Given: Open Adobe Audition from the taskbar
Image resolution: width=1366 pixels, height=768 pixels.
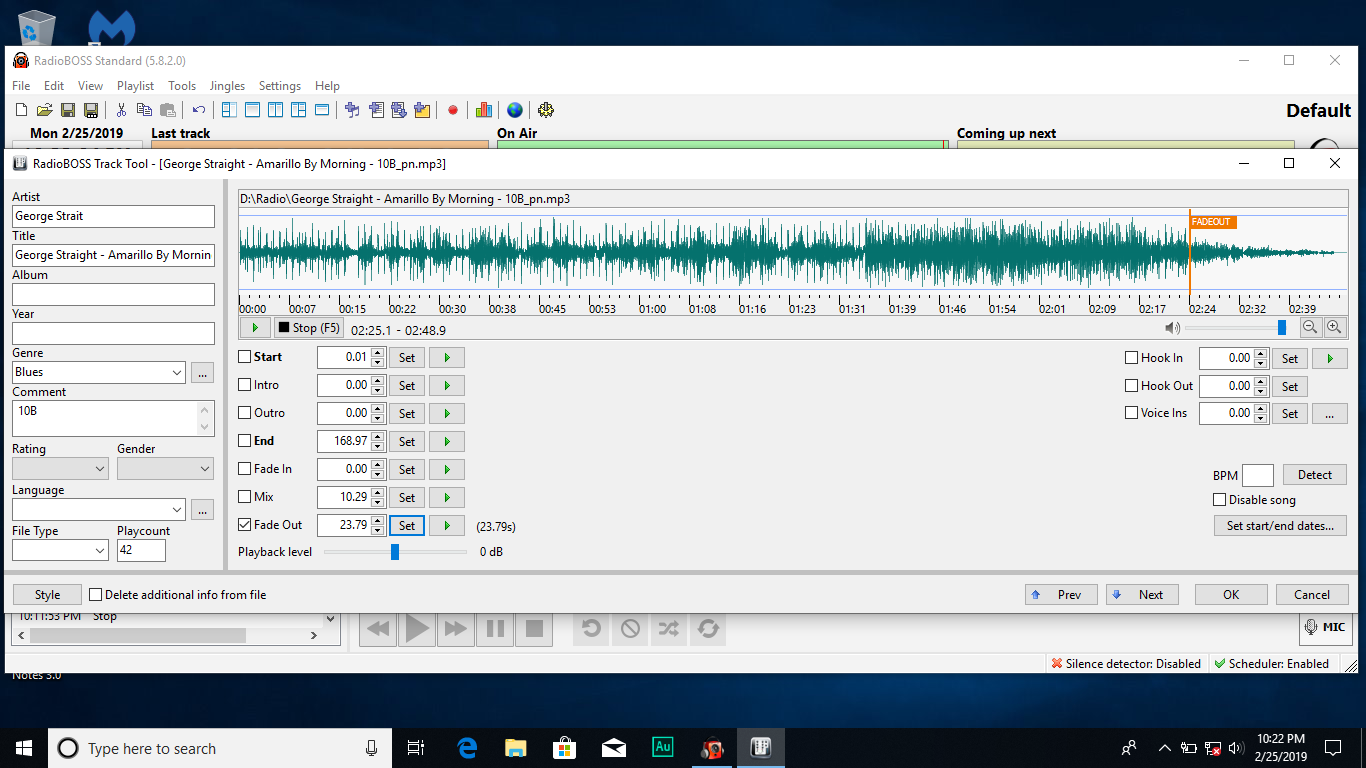Looking at the screenshot, I should click(x=663, y=747).
